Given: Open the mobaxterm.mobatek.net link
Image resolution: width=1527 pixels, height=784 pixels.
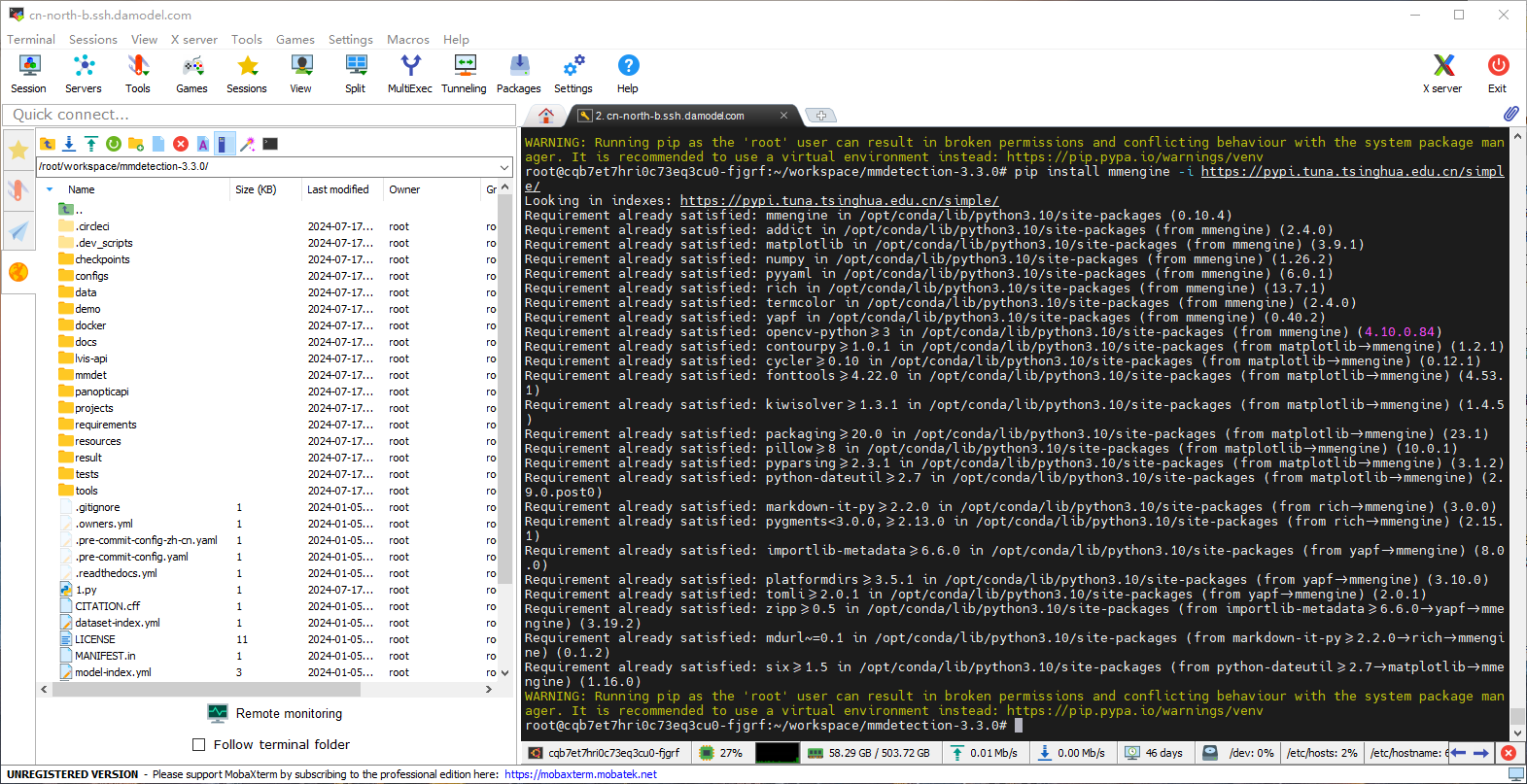Looking at the screenshot, I should click(580, 774).
